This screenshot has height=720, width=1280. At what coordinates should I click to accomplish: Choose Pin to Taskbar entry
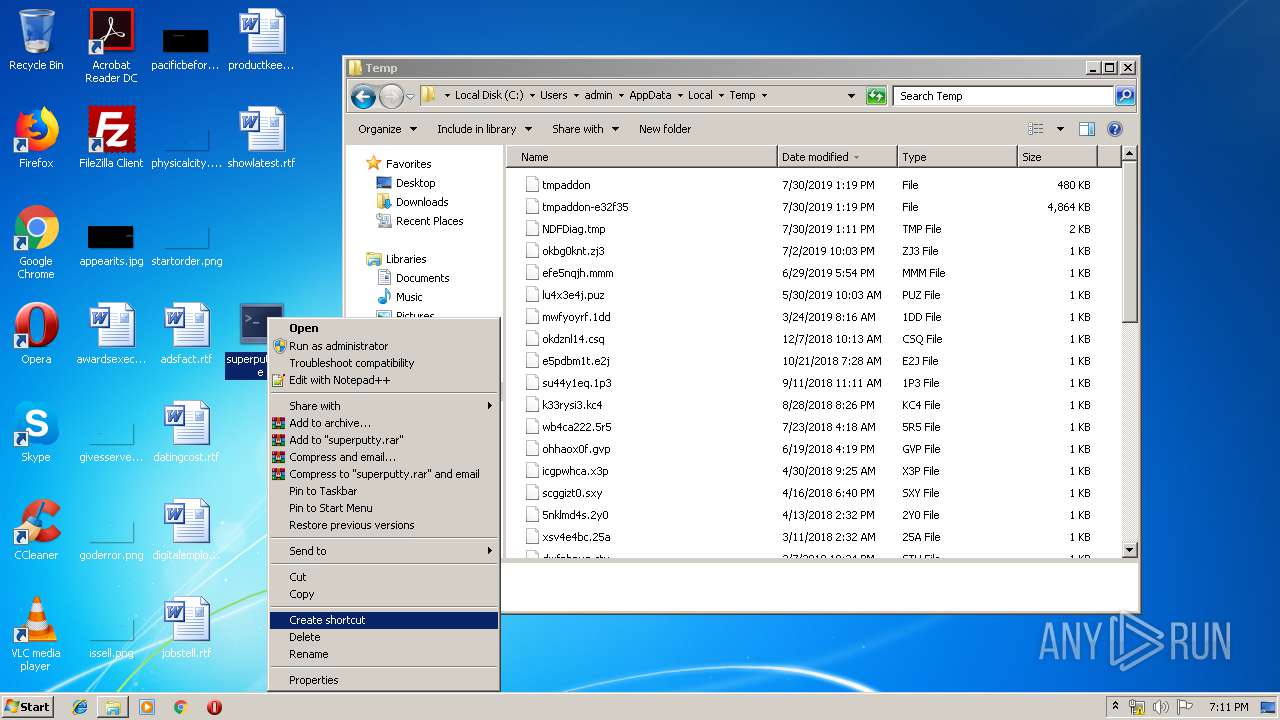tap(384, 491)
